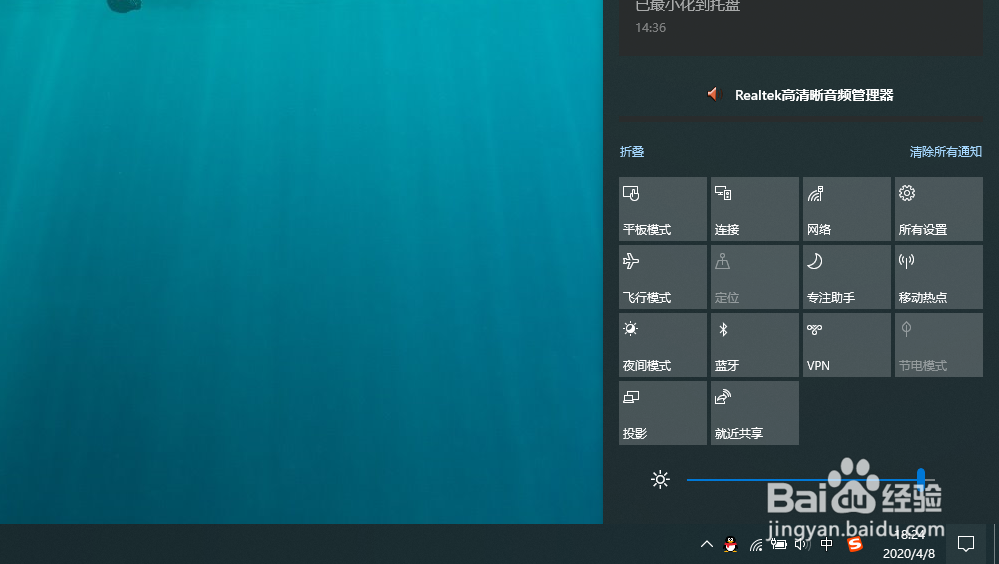Toggle 节电模式 battery saver tile
Viewport: 999px width, 564px height.
coord(938,345)
